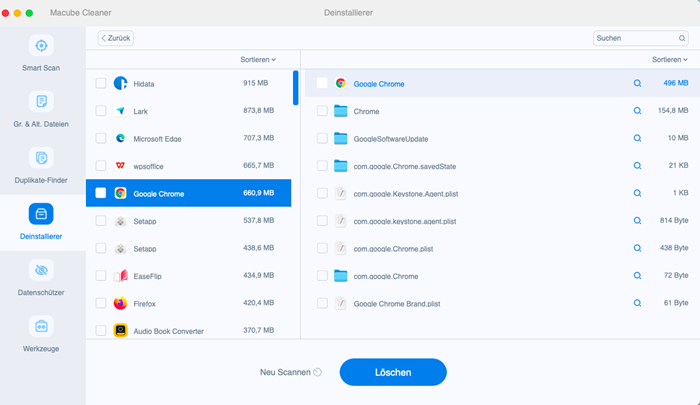Click the com.google.Keystone.Agent.plist file name
Image resolution: width=700 pixels, height=405 pixels.
(406, 194)
